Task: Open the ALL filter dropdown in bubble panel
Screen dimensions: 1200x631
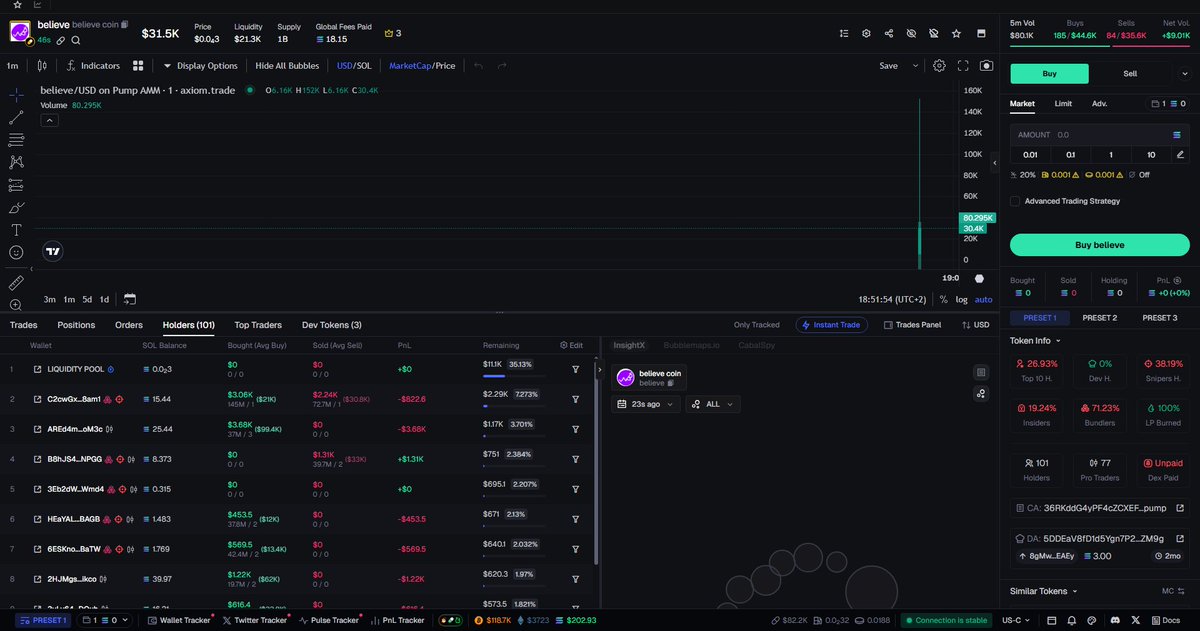Action: tap(712, 404)
